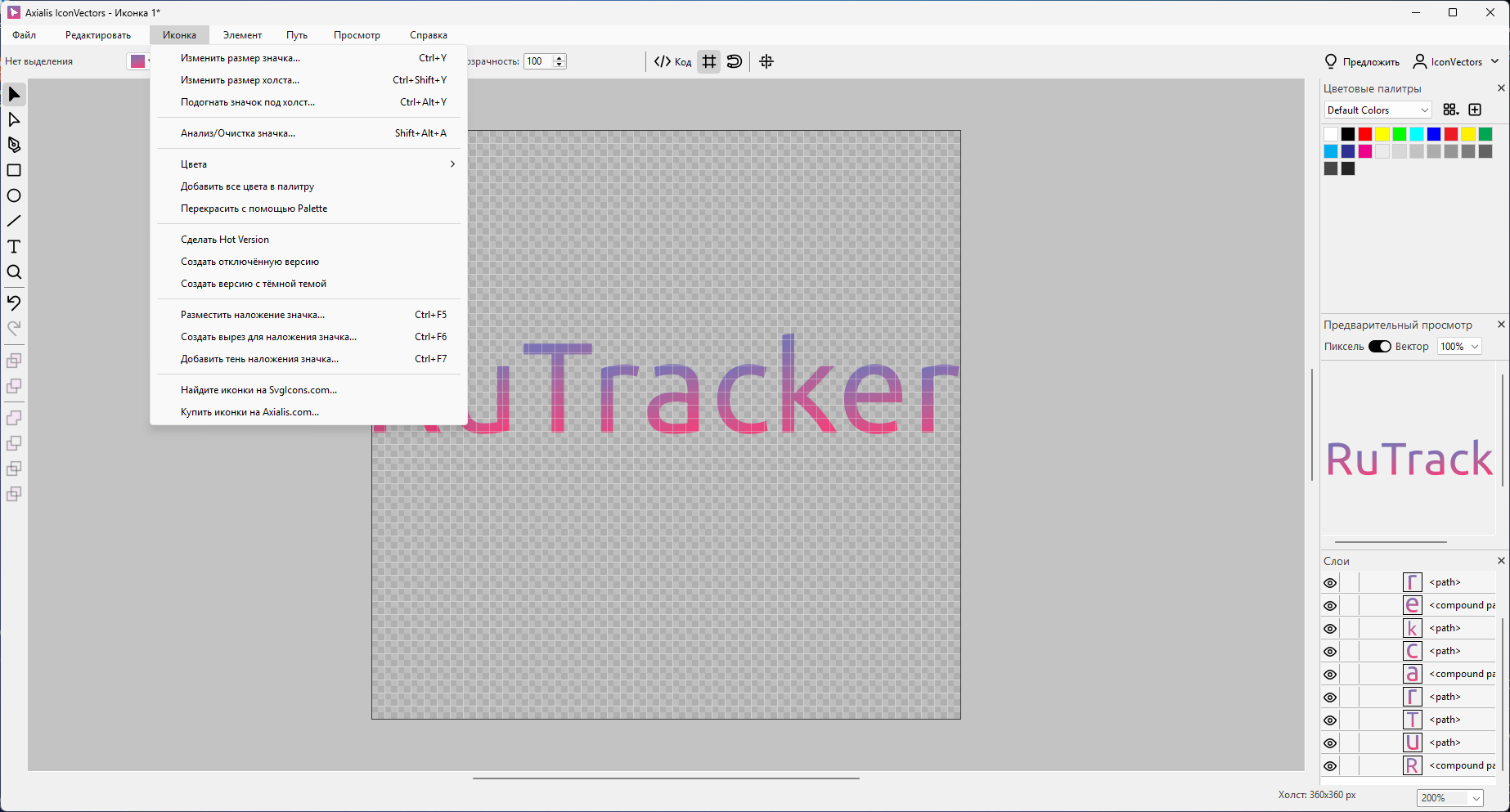Open the IconVectors account dropdown
This screenshot has width=1510, height=812.
click(1457, 61)
